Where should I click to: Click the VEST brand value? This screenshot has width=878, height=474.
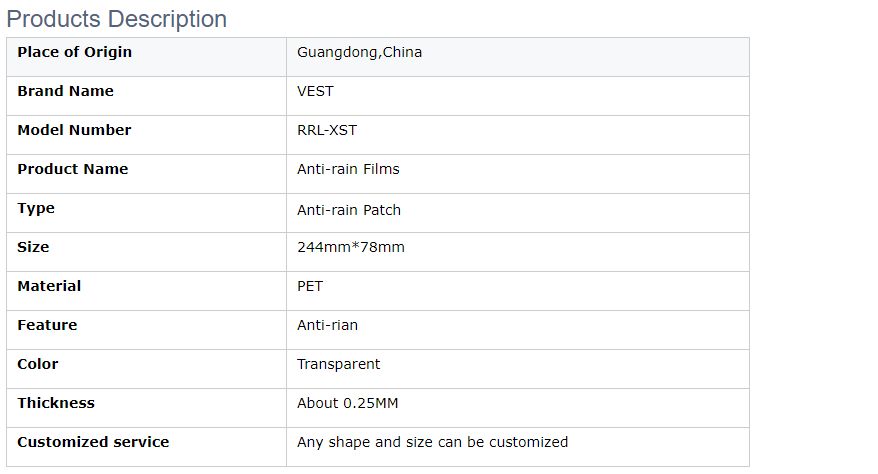tap(315, 91)
